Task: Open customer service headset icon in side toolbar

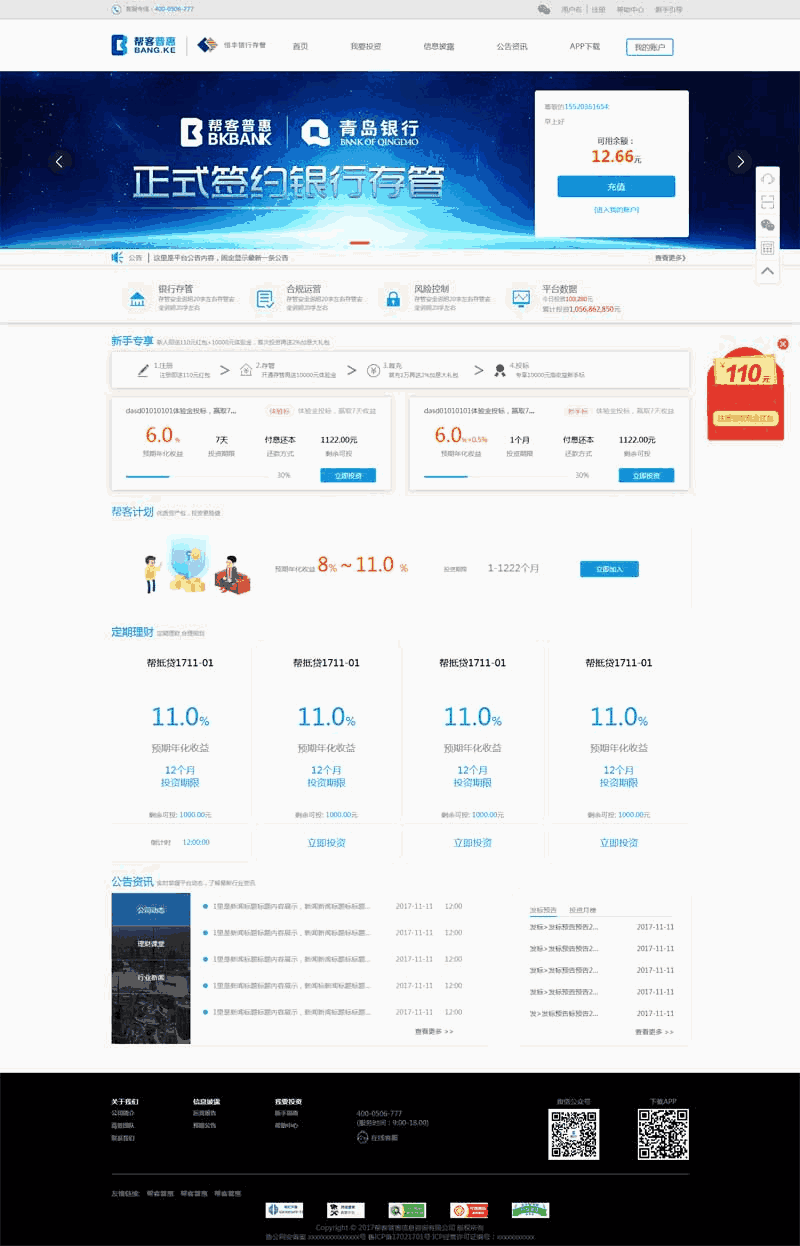Action: click(767, 179)
